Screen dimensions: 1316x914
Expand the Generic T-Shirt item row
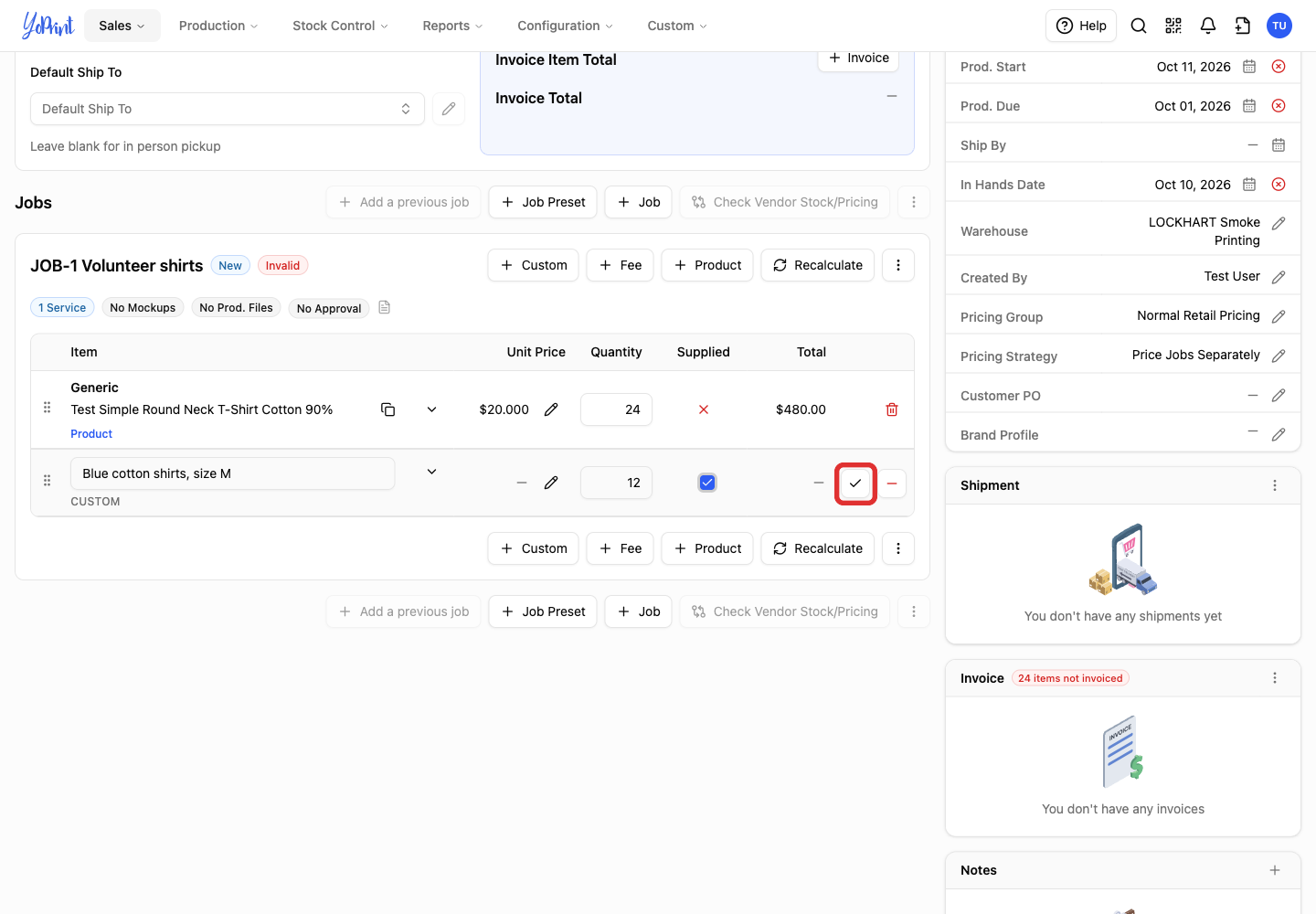click(x=431, y=409)
